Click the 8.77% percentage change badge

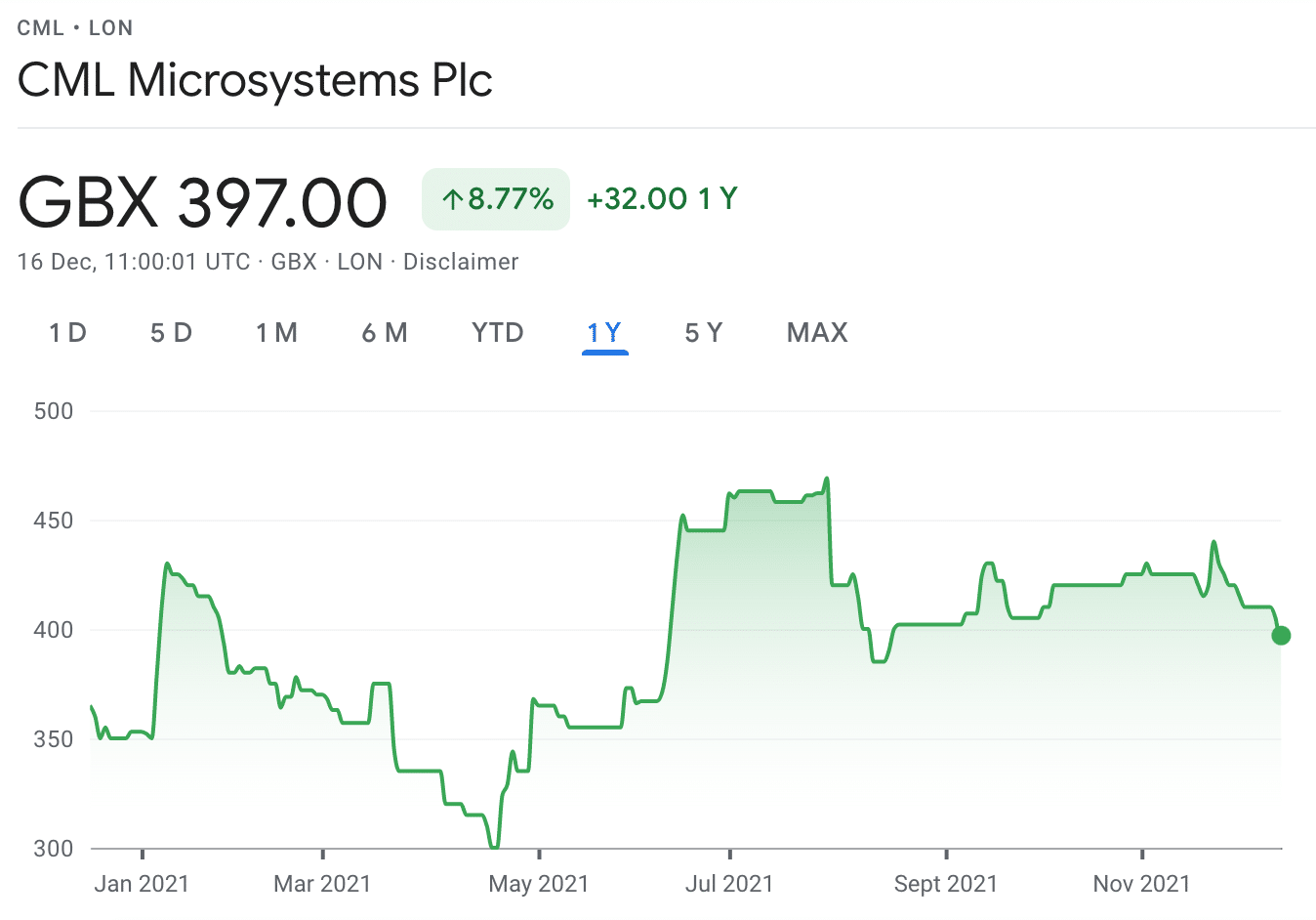496,199
